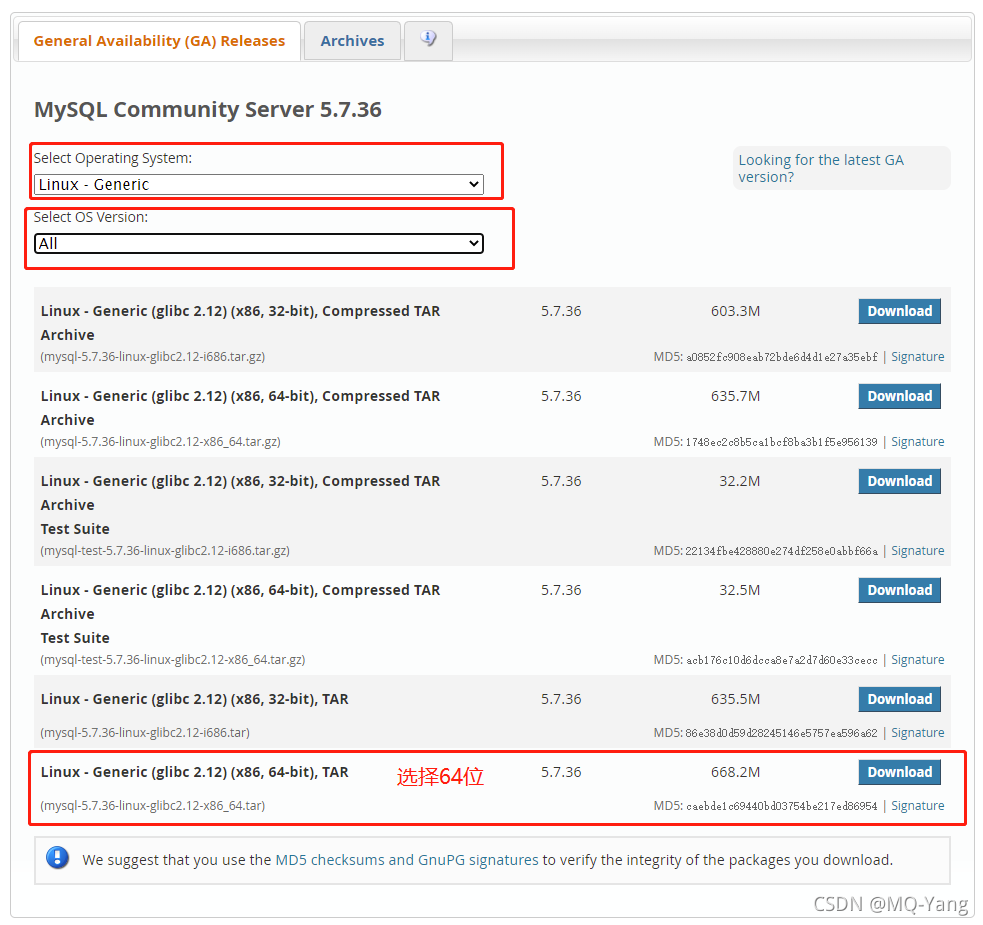Open Signature for the i686.tar.gz file
Viewport: 983px width, 925px height.
click(917, 356)
